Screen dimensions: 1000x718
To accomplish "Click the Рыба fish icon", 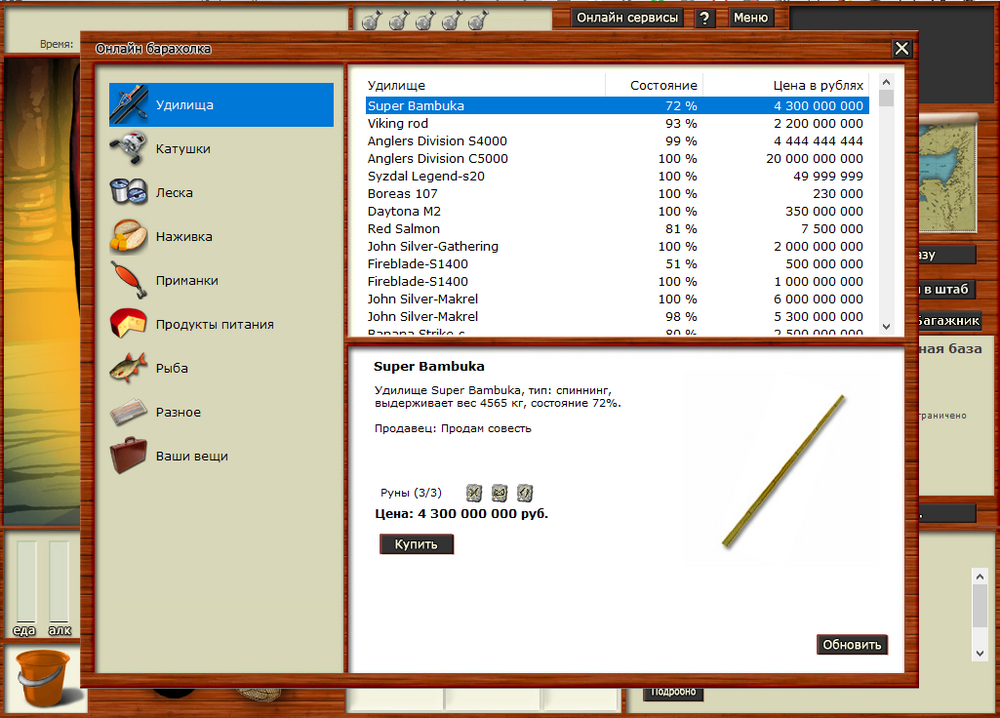I will click(x=129, y=368).
